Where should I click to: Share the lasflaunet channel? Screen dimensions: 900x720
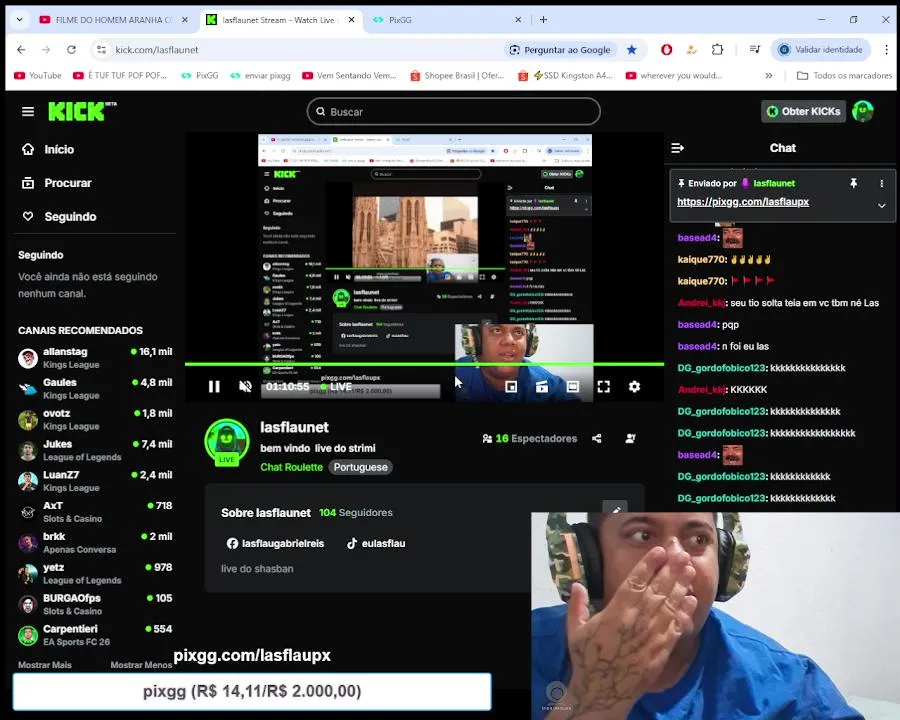click(x=597, y=439)
